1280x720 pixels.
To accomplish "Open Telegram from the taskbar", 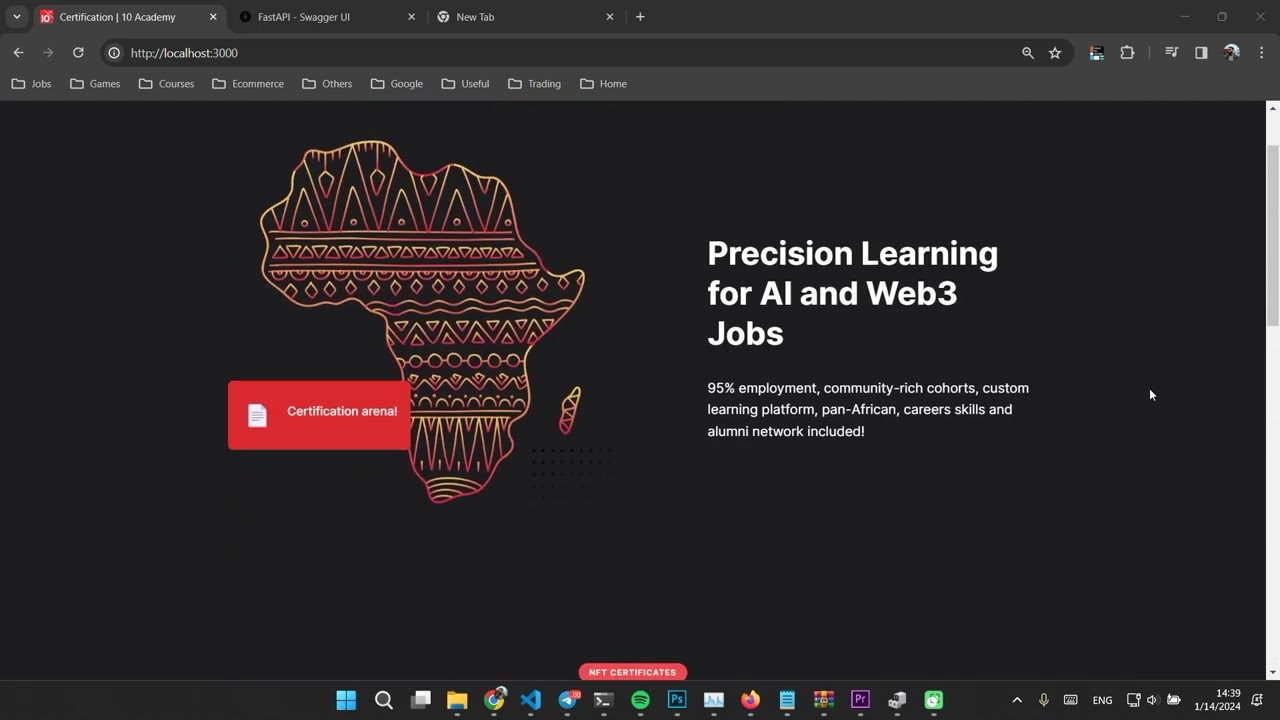I will [568, 700].
